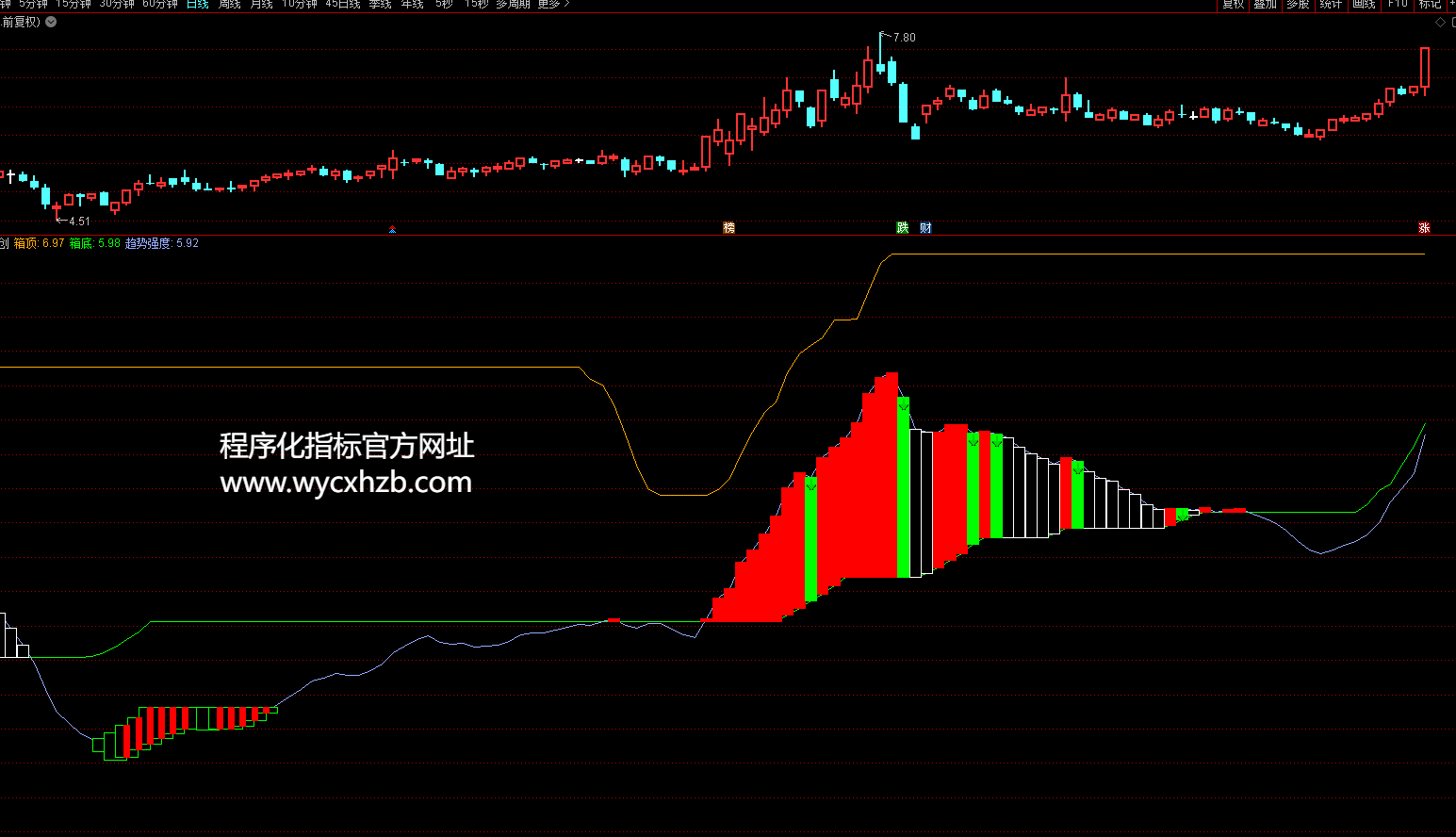Click the 标记 mark button
Image resolution: width=1456 pixels, height=837 pixels.
pos(1430,4)
